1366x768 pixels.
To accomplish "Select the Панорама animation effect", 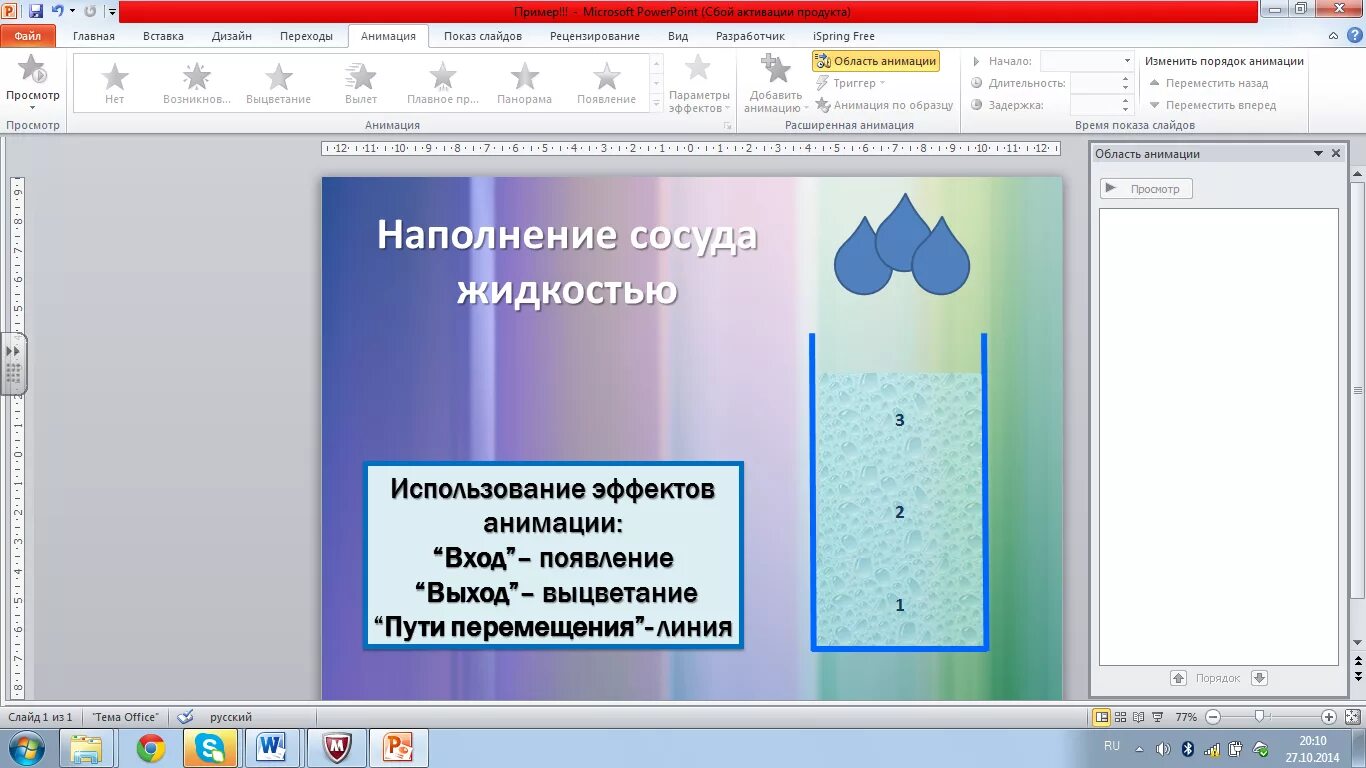I will pos(525,82).
